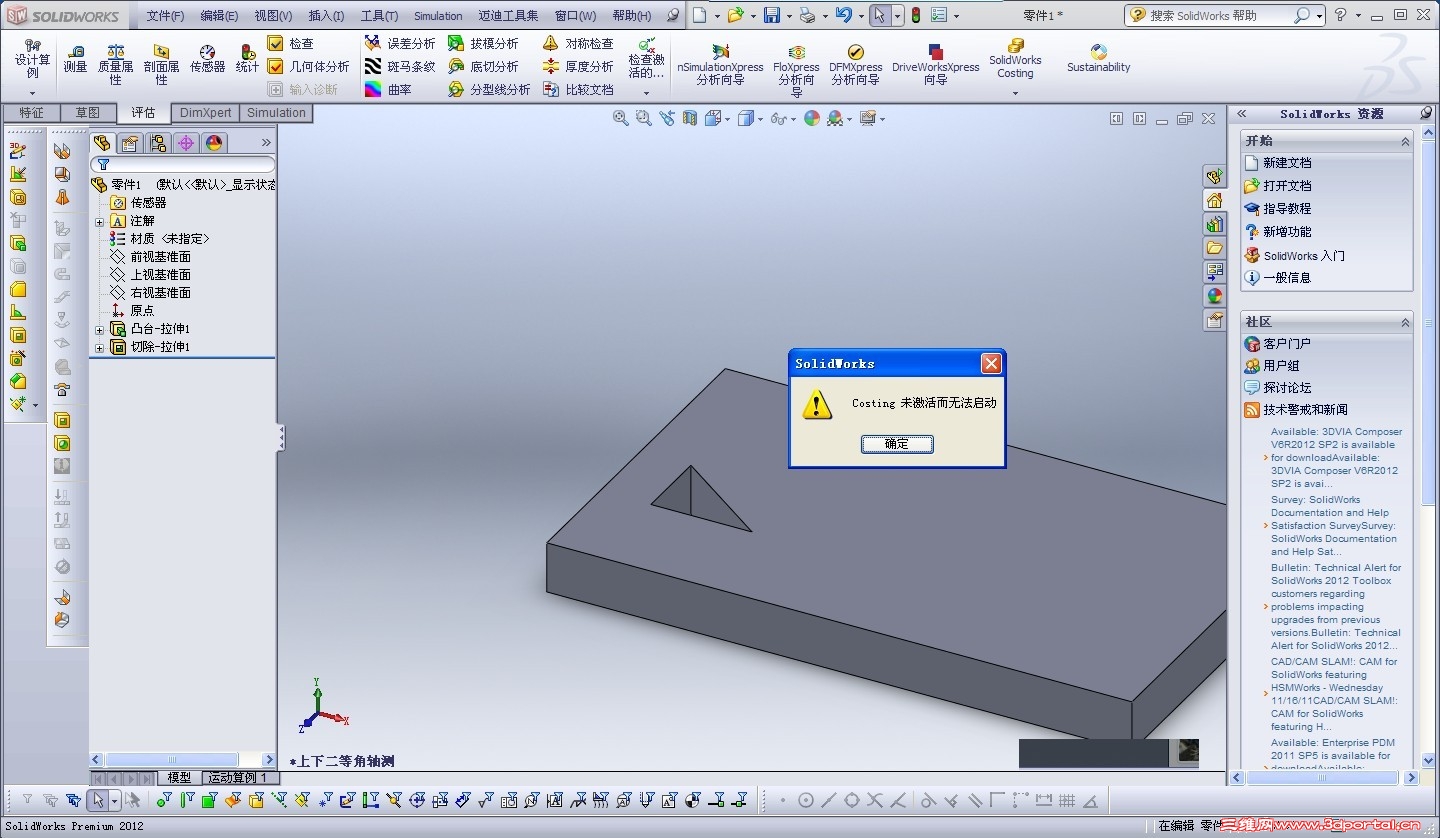The image size is (1440, 838).
Task: Expand the 凸台-拉伸1 feature node
Action: pyautogui.click(x=99, y=329)
